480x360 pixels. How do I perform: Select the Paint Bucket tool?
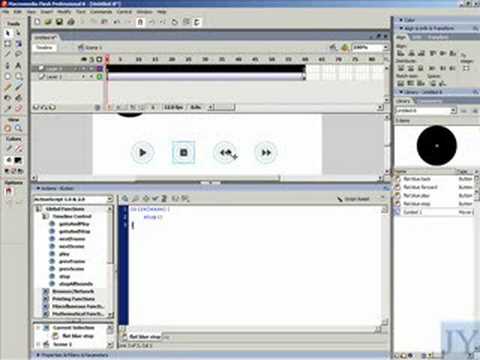click(18, 98)
